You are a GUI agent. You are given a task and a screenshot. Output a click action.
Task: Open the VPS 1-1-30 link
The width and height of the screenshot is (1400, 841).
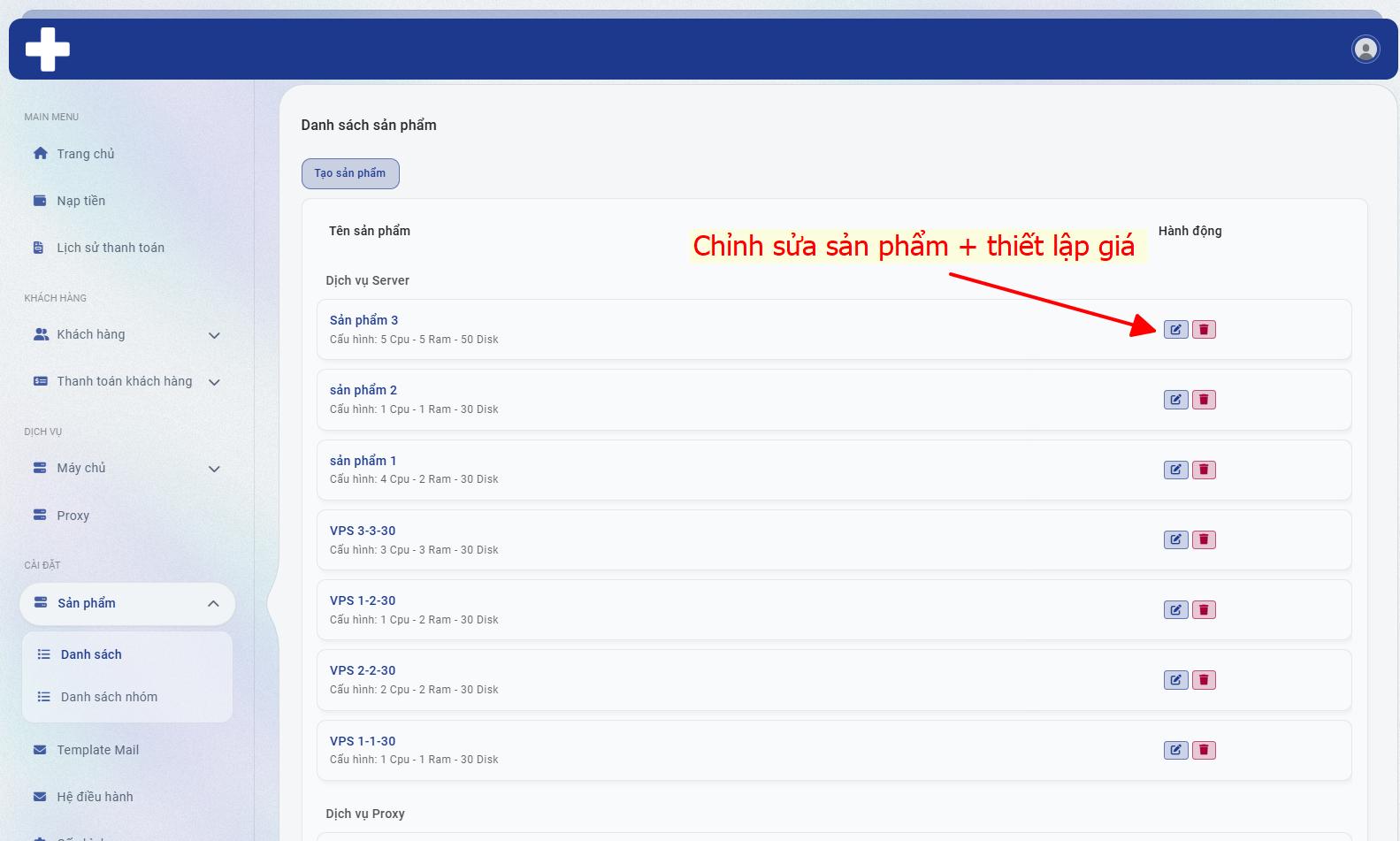pyautogui.click(x=363, y=741)
